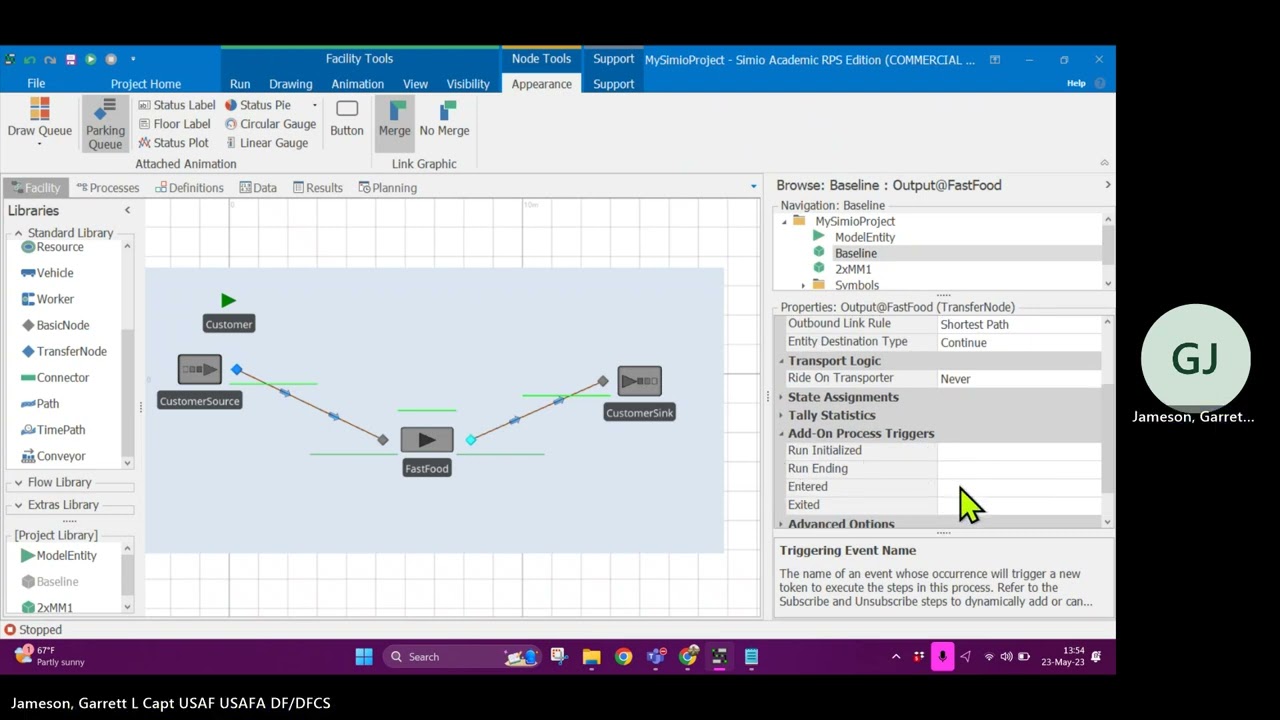This screenshot has width=1280, height=720.
Task: Select BasicNode in Standard Library
Action: pos(55,325)
